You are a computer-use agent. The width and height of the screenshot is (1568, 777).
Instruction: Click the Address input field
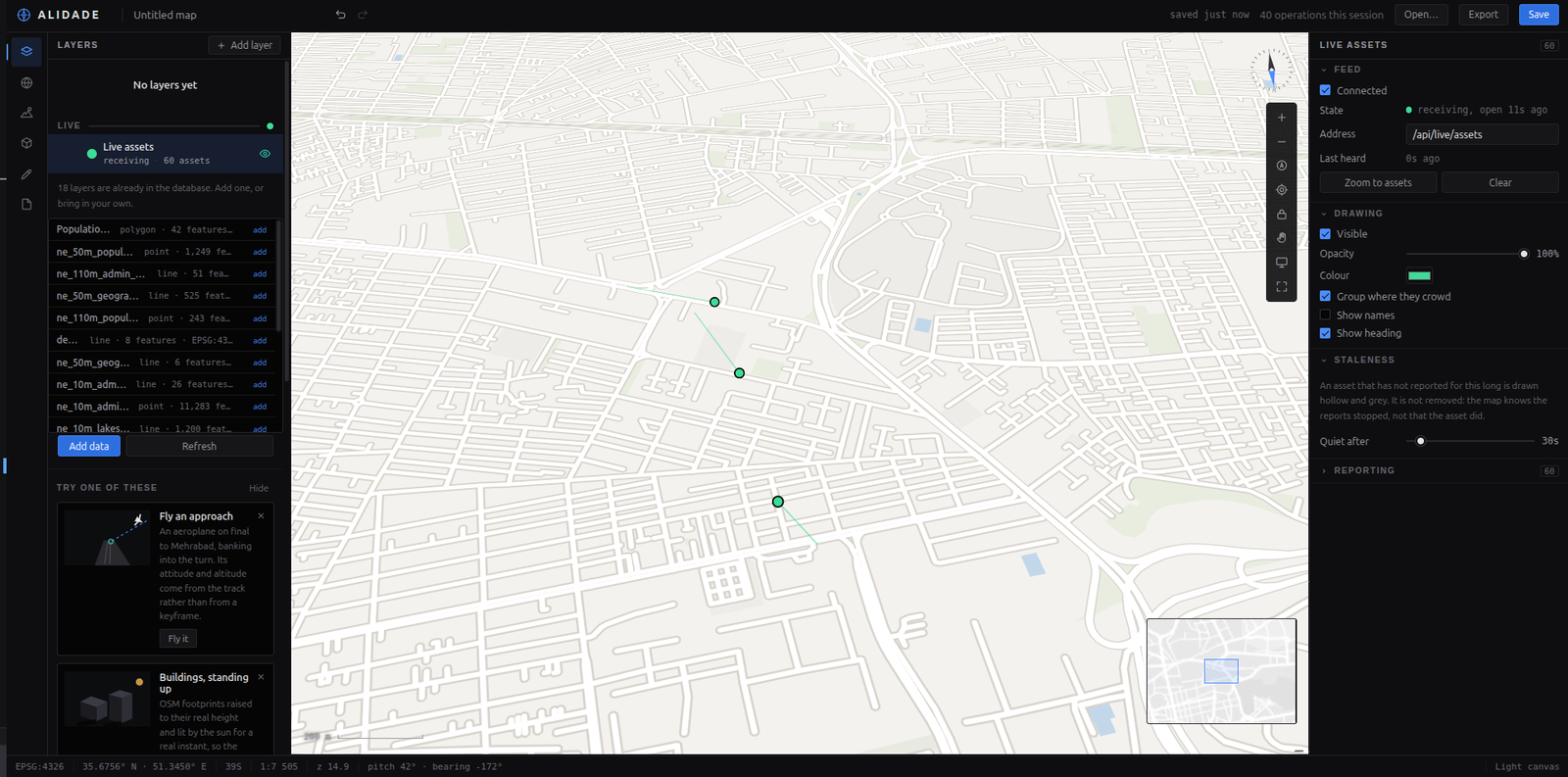pos(1482,134)
